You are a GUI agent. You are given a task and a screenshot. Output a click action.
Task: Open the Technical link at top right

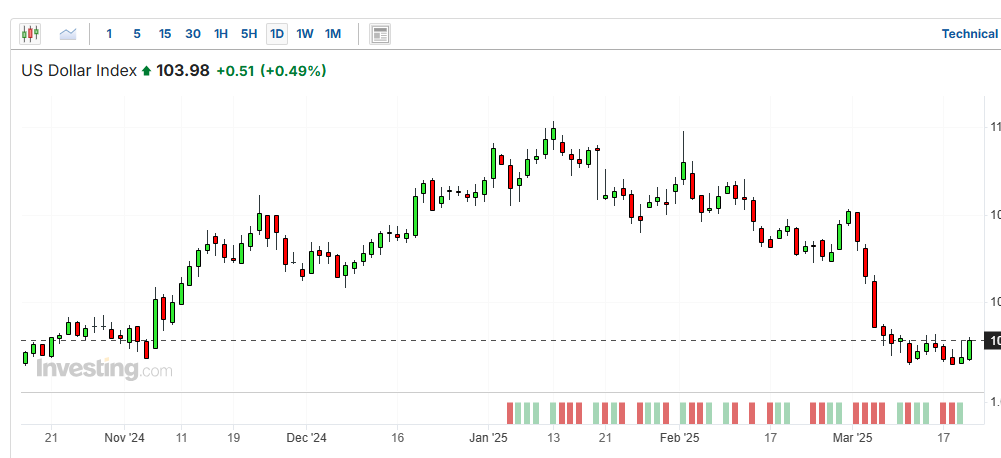(970, 34)
